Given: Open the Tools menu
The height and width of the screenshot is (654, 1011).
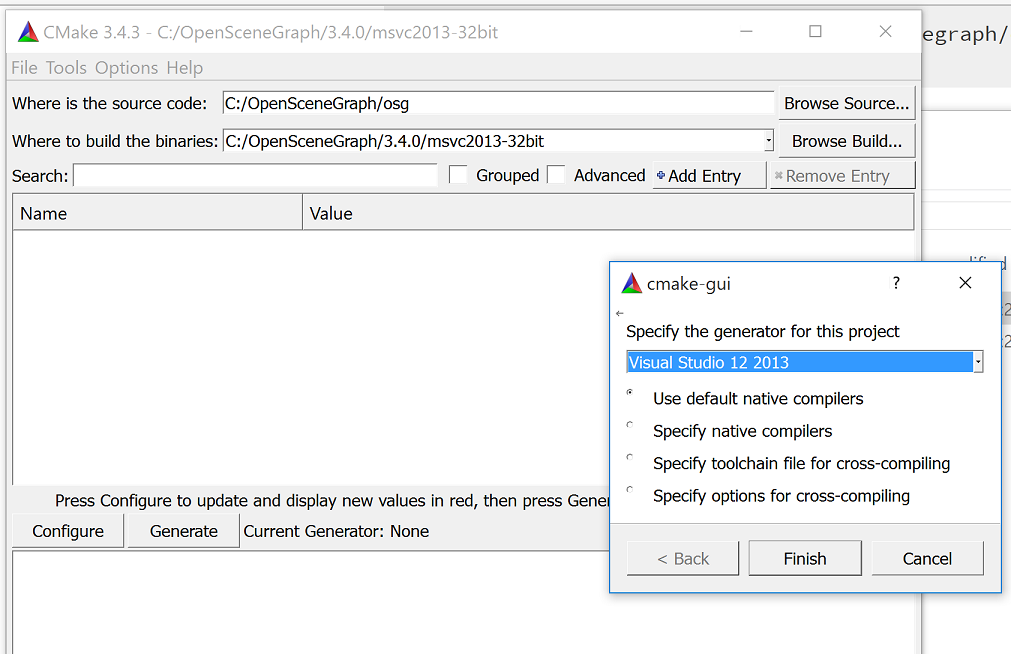Looking at the screenshot, I should click(66, 68).
